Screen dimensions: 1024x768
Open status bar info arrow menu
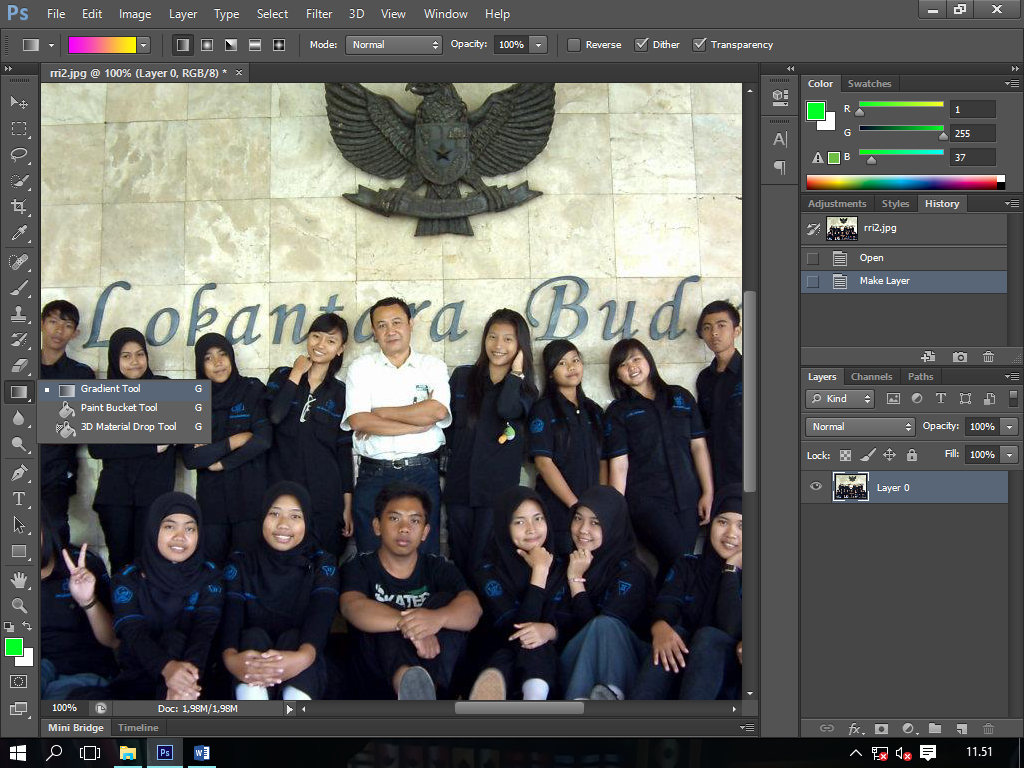pyautogui.click(x=289, y=709)
